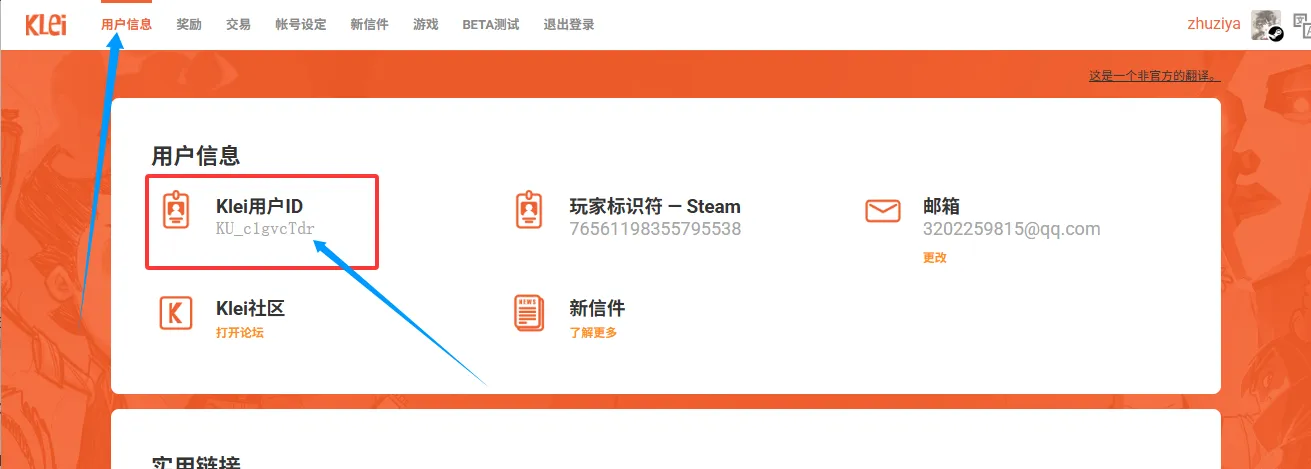The height and width of the screenshot is (469, 1311).
Task: Open the 用户信息 tab
Action: point(126,25)
